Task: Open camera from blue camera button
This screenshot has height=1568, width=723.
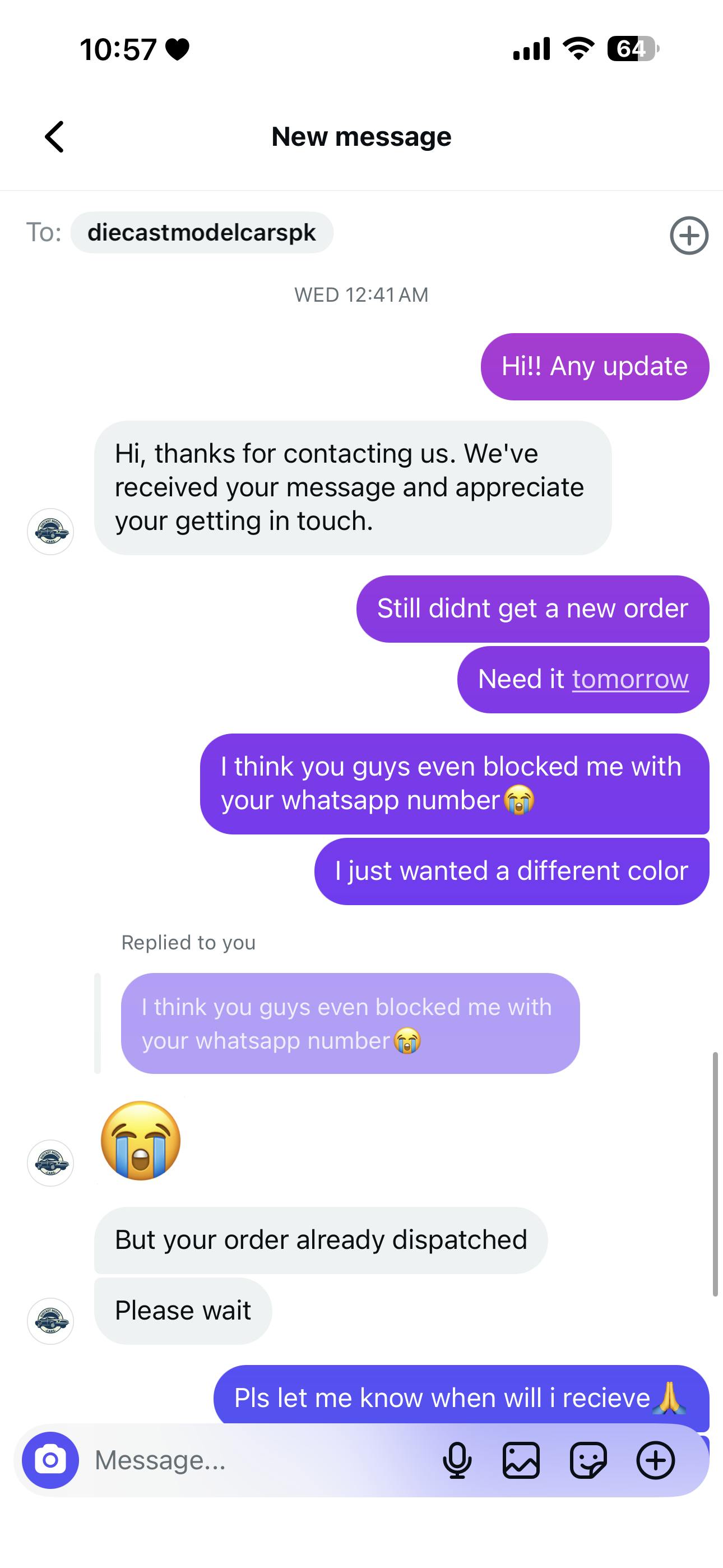Action: pos(50,1460)
